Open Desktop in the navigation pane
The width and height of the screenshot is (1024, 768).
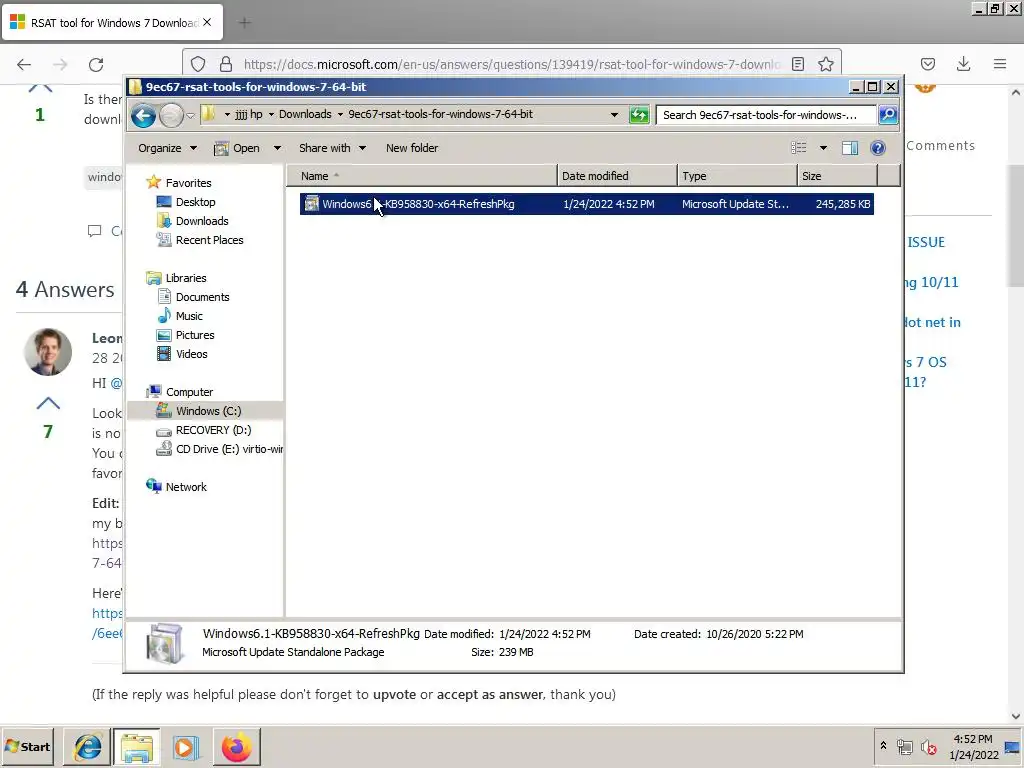point(195,202)
